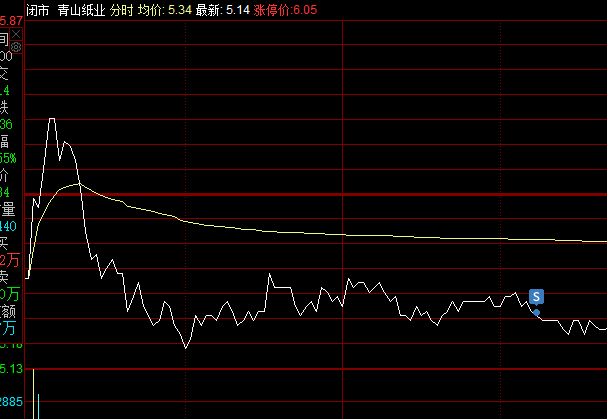Click the solid red vertical midday gridline
The image size is (607, 419).
(x=342, y=150)
